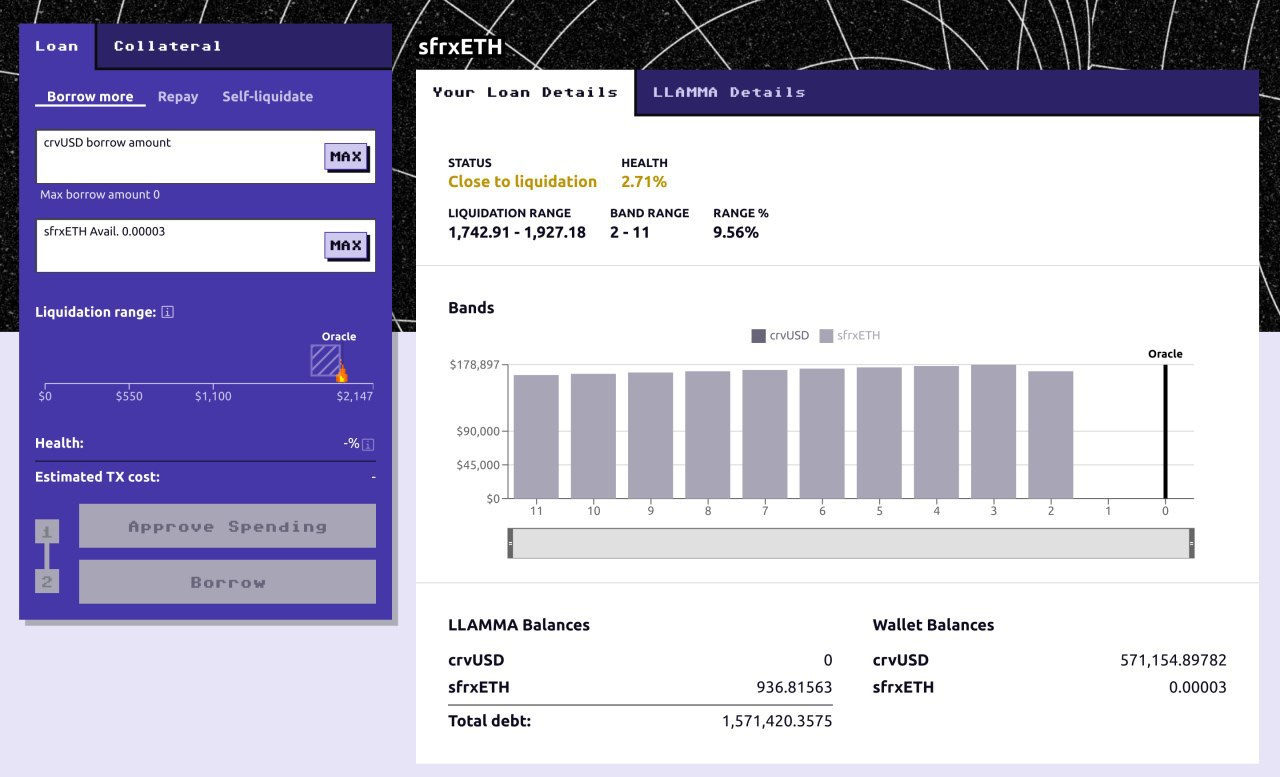Switch to the Collateral tab

(167, 46)
